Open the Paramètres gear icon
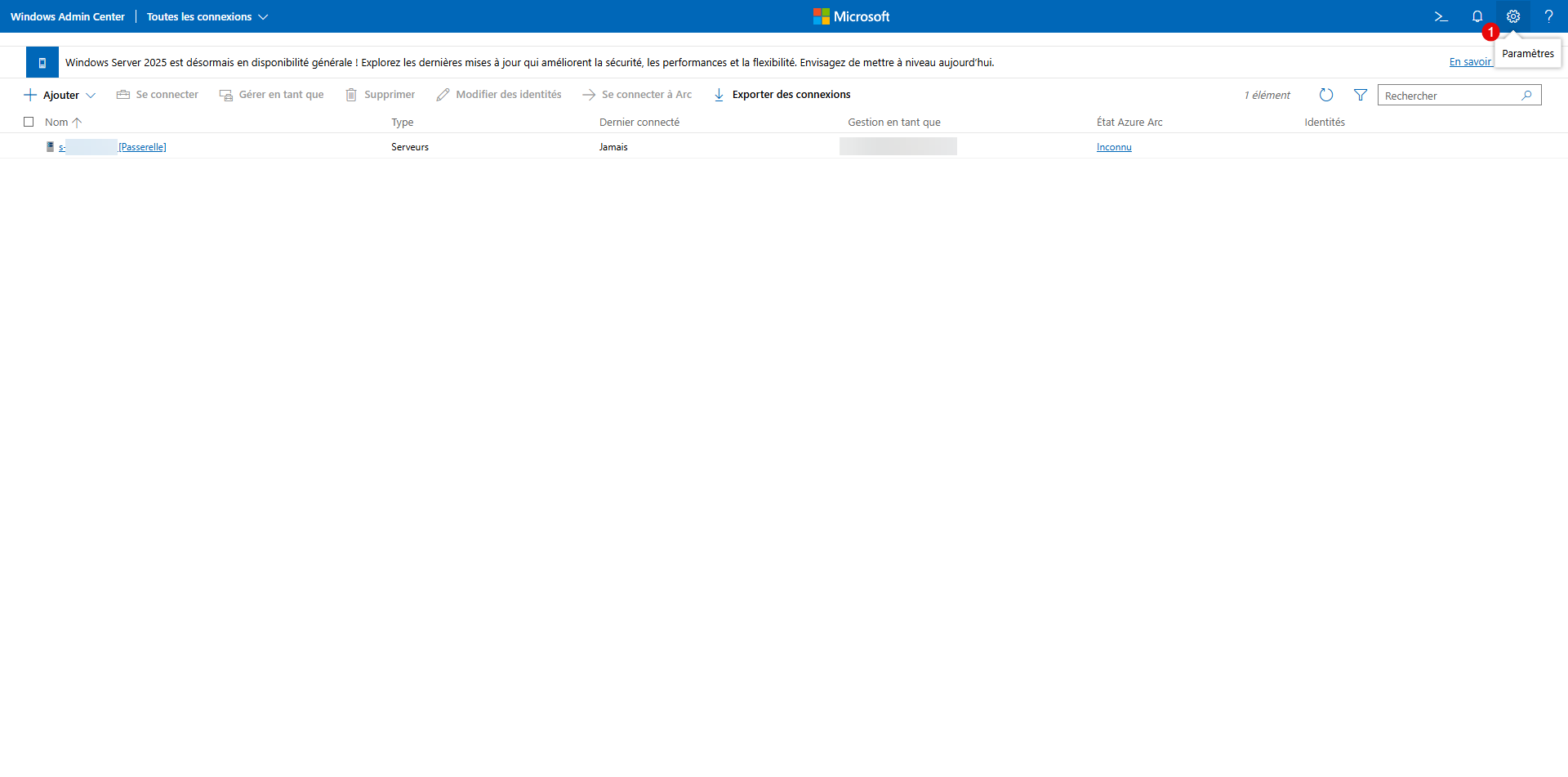Screen dimensions: 1568x777 1512,16
